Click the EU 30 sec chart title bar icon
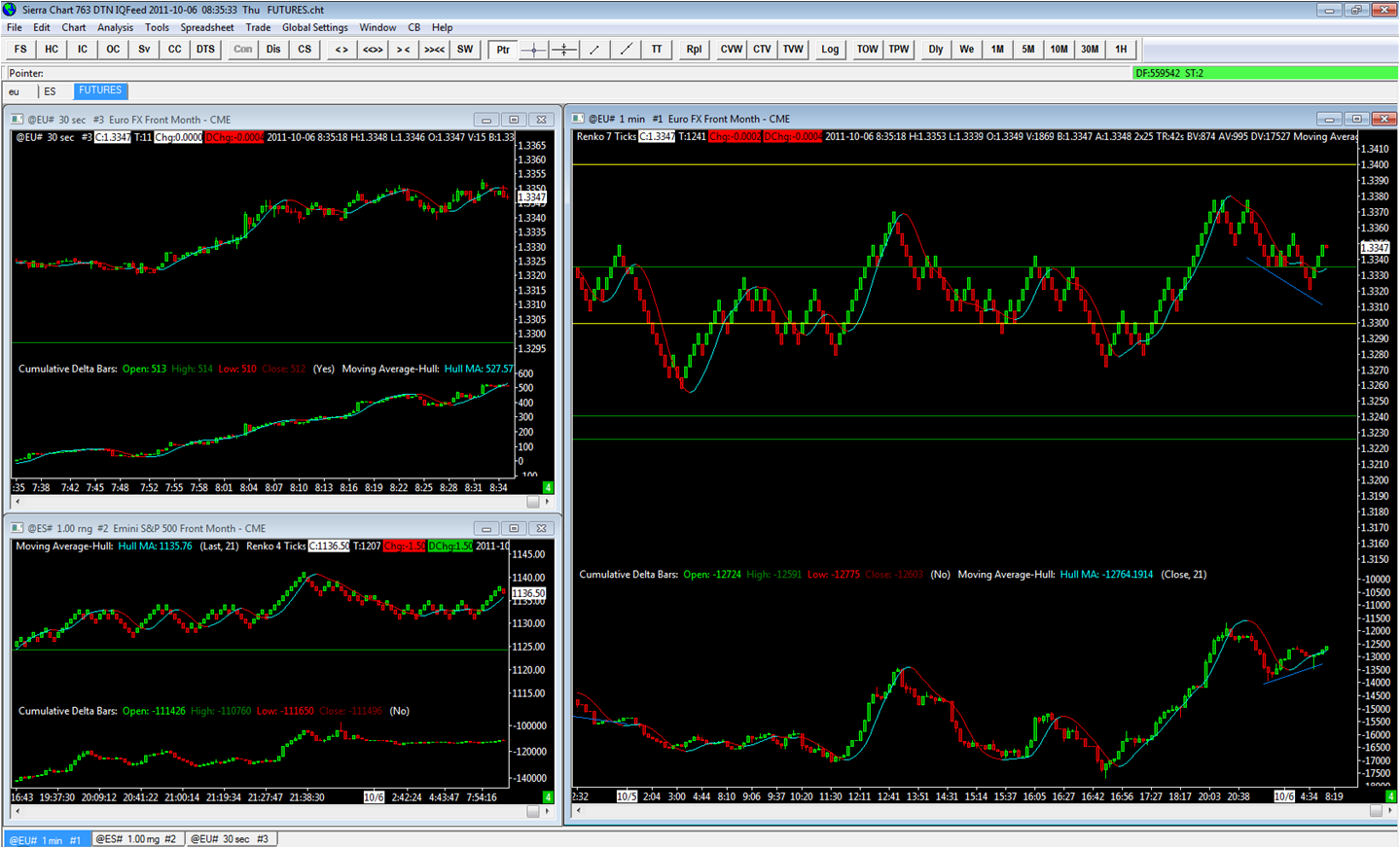The width and height of the screenshot is (1400, 848). 18,120
